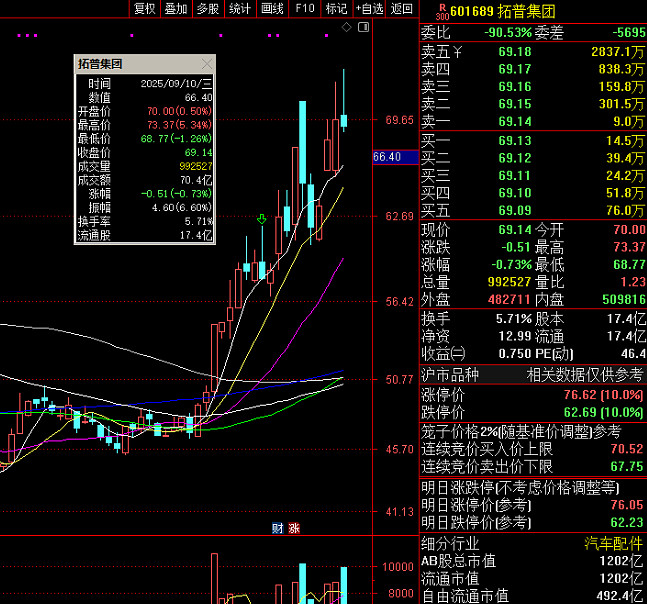Click the green down-arrow signal on chart

[262, 218]
